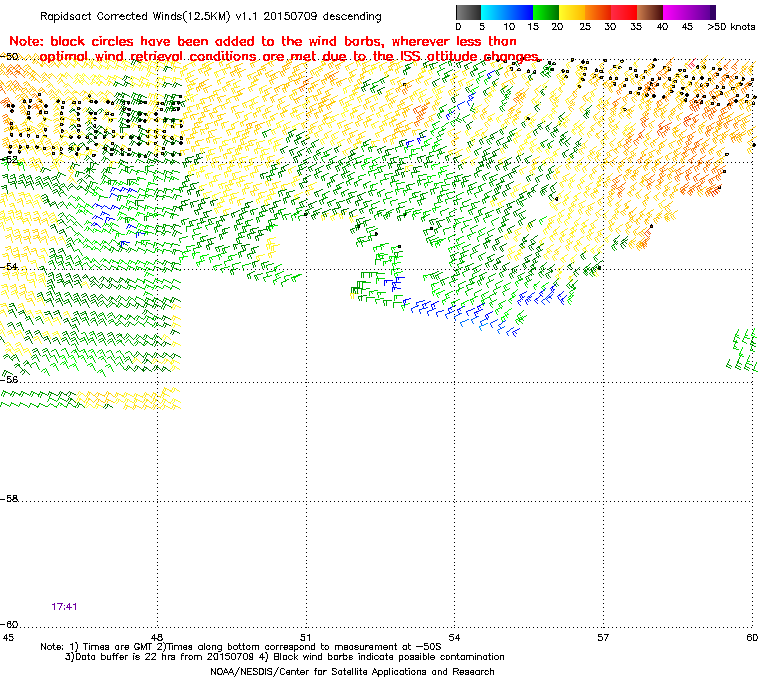Click the '0' legend label under the color bar
The image size is (760, 688).
pyautogui.click(x=459, y=27)
